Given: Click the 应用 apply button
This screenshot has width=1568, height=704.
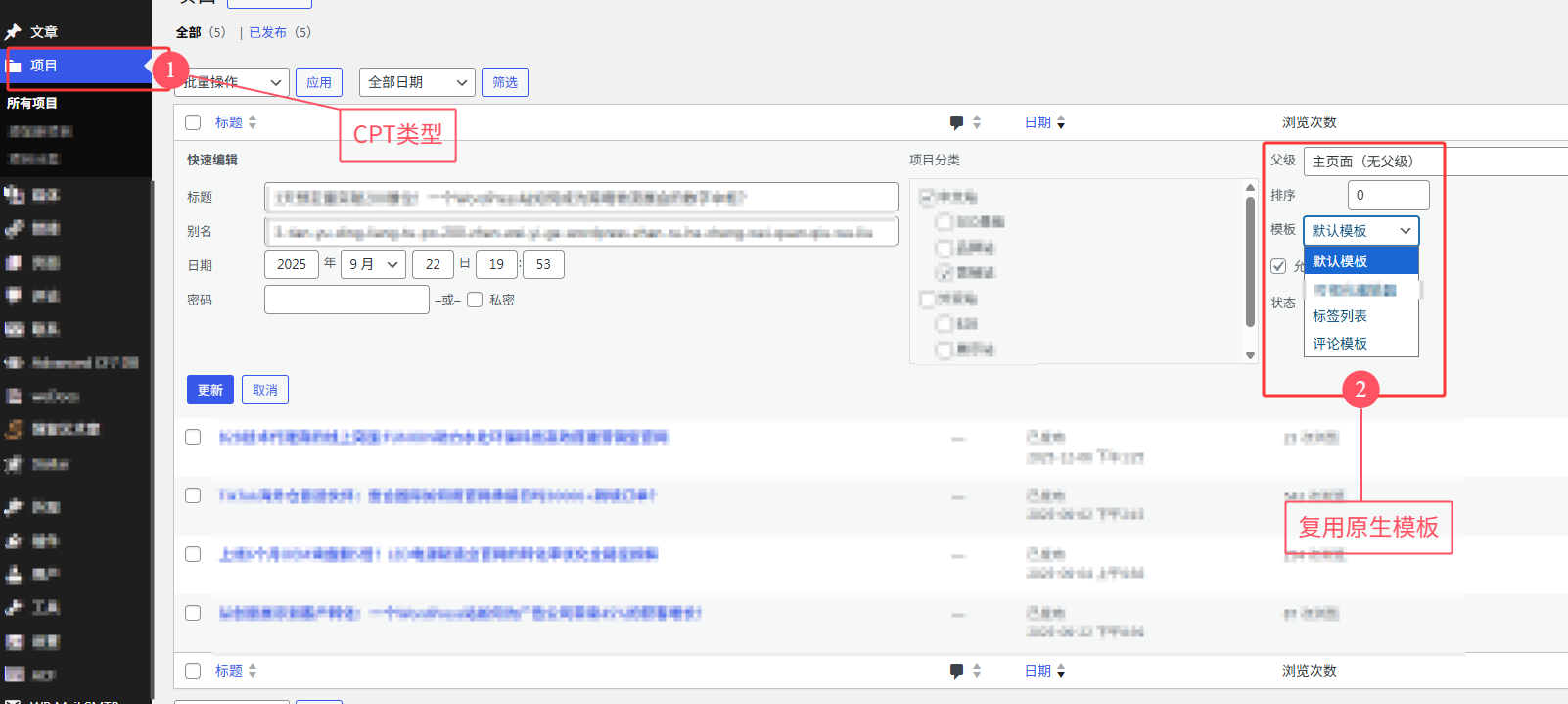Looking at the screenshot, I should pos(319,82).
